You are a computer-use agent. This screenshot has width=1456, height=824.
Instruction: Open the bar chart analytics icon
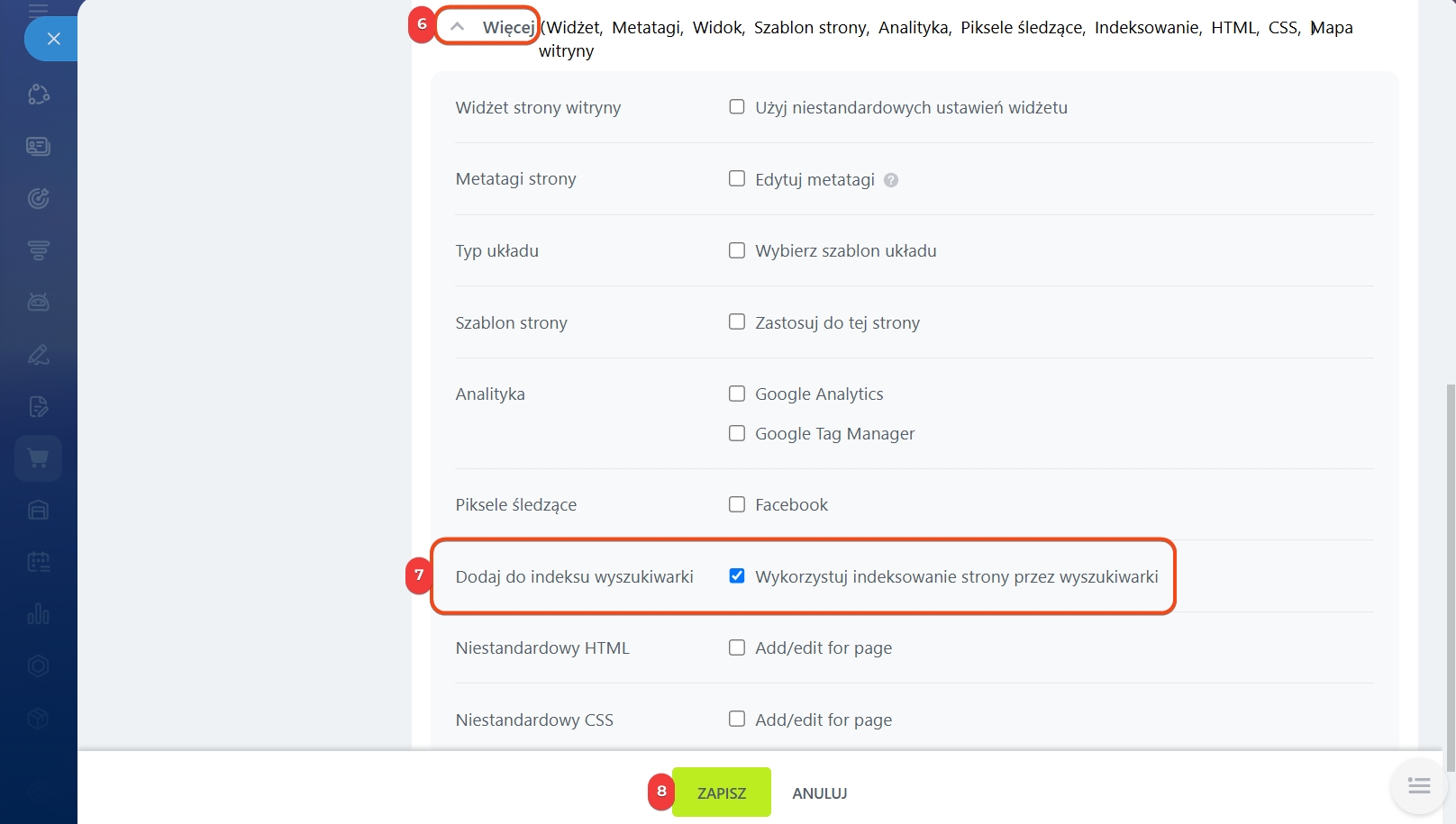coord(38,614)
